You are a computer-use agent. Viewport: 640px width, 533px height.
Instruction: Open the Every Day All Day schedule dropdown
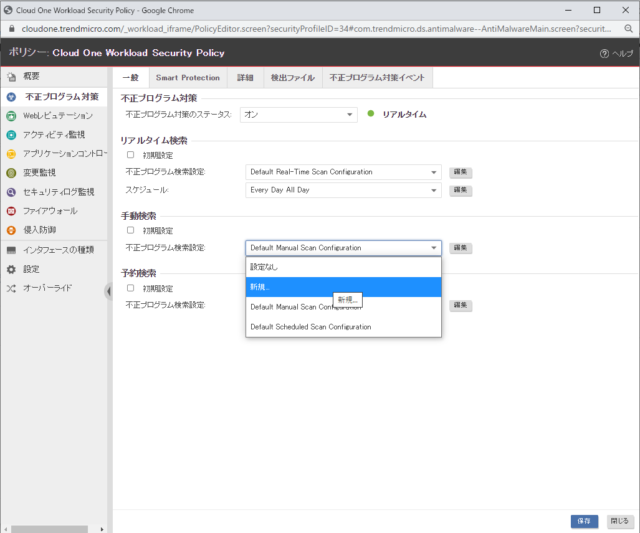(343, 190)
